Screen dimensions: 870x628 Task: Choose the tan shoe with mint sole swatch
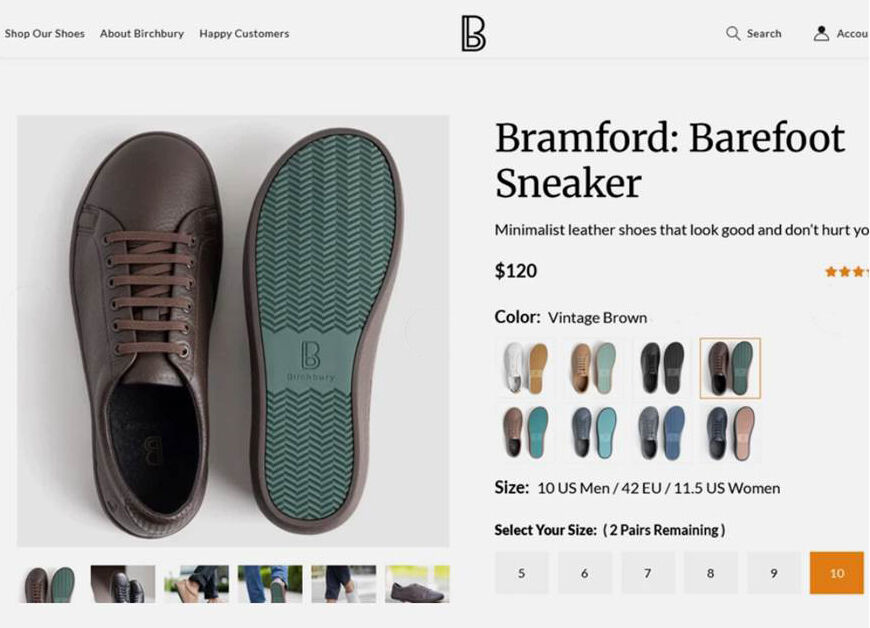point(594,368)
